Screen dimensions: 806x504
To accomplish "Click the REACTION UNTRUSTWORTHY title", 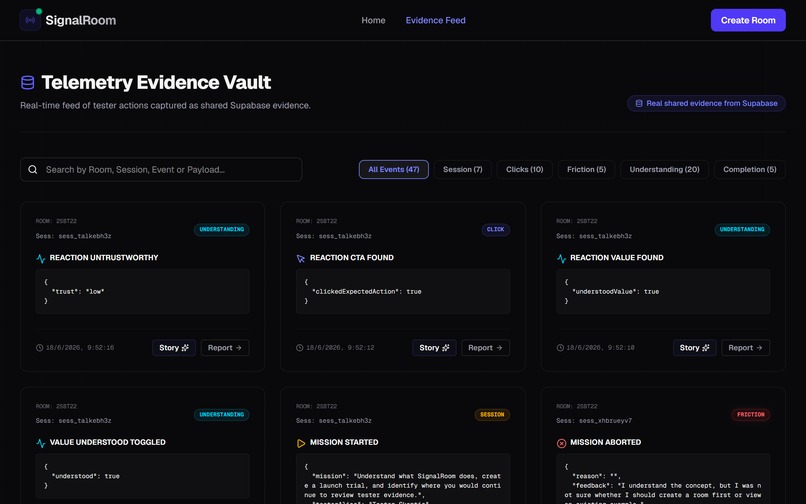I will coord(104,258).
